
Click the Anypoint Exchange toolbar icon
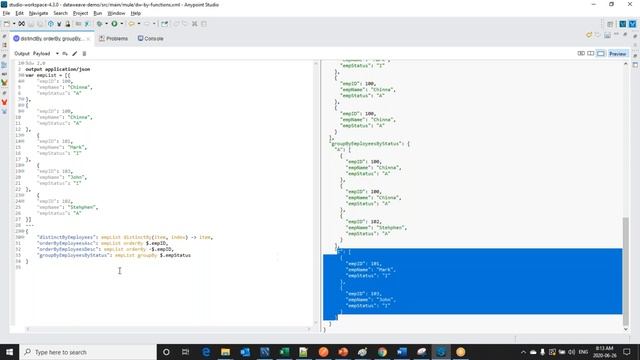22,24
